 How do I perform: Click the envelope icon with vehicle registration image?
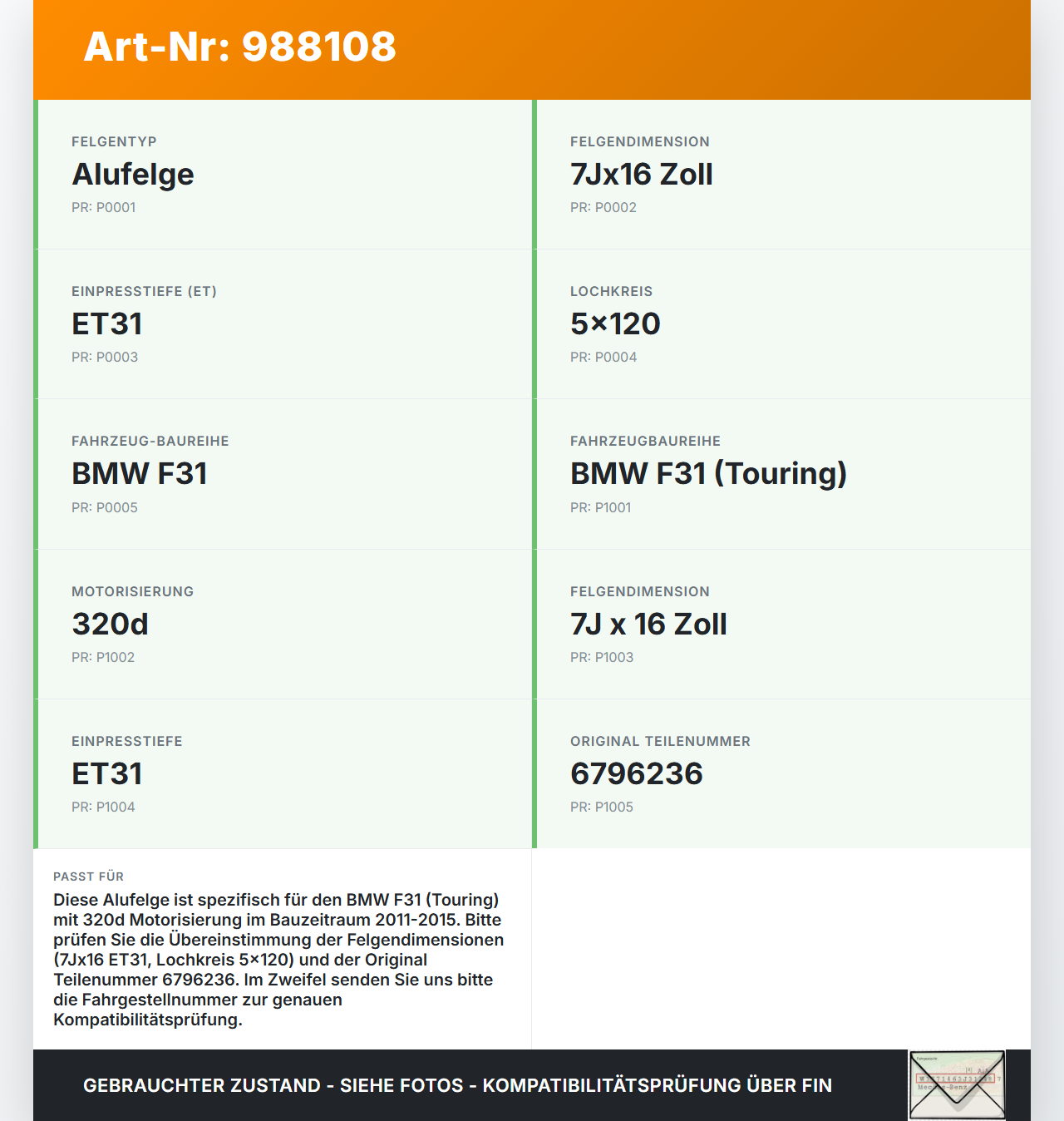(x=957, y=1084)
